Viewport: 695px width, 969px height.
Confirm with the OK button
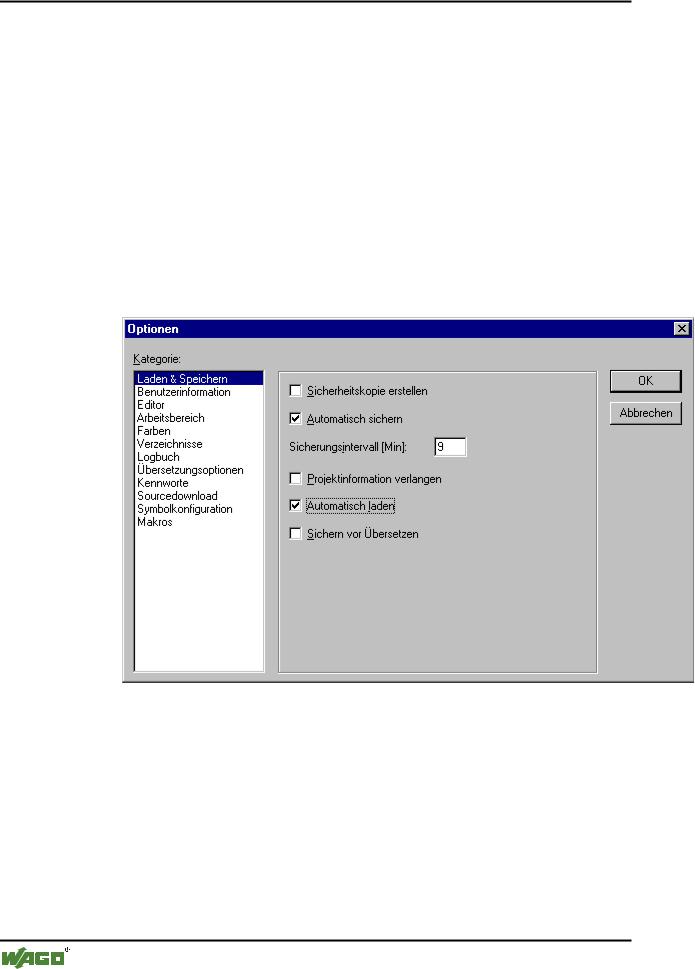(646, 381)
